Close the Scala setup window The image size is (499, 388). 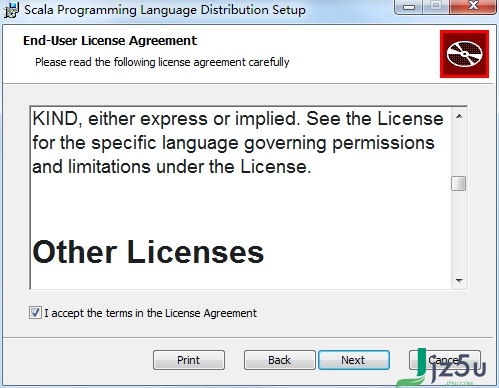[x=474, y=6]
